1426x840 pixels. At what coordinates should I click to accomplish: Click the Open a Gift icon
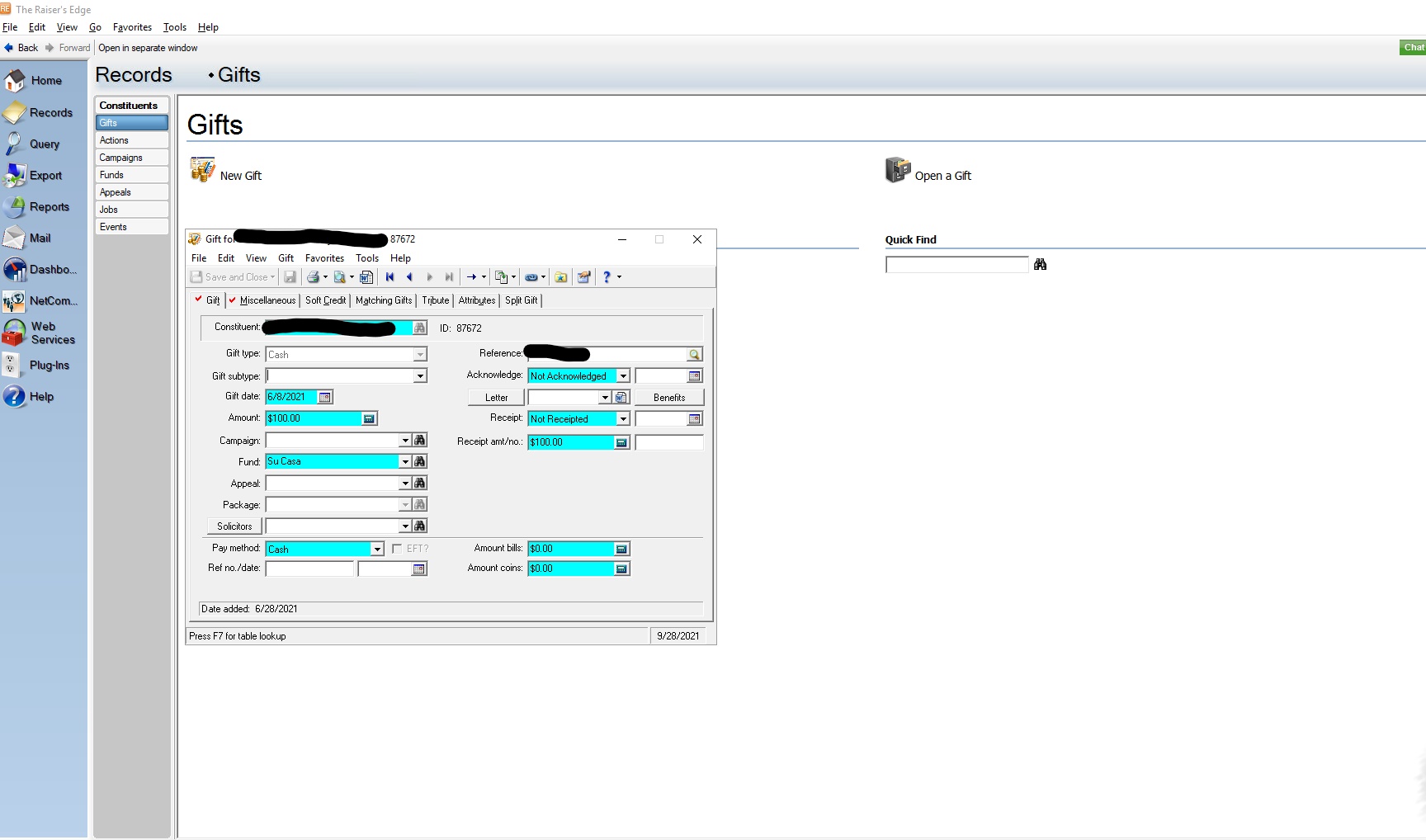pyautogui.click(x=898, y=170)
